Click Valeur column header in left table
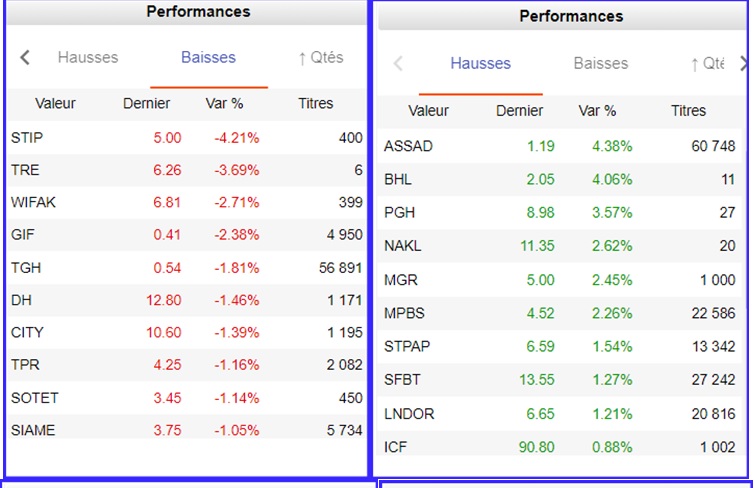Viewport: 754px width, 488px height. pyautogui.click(x=55, y=103)
